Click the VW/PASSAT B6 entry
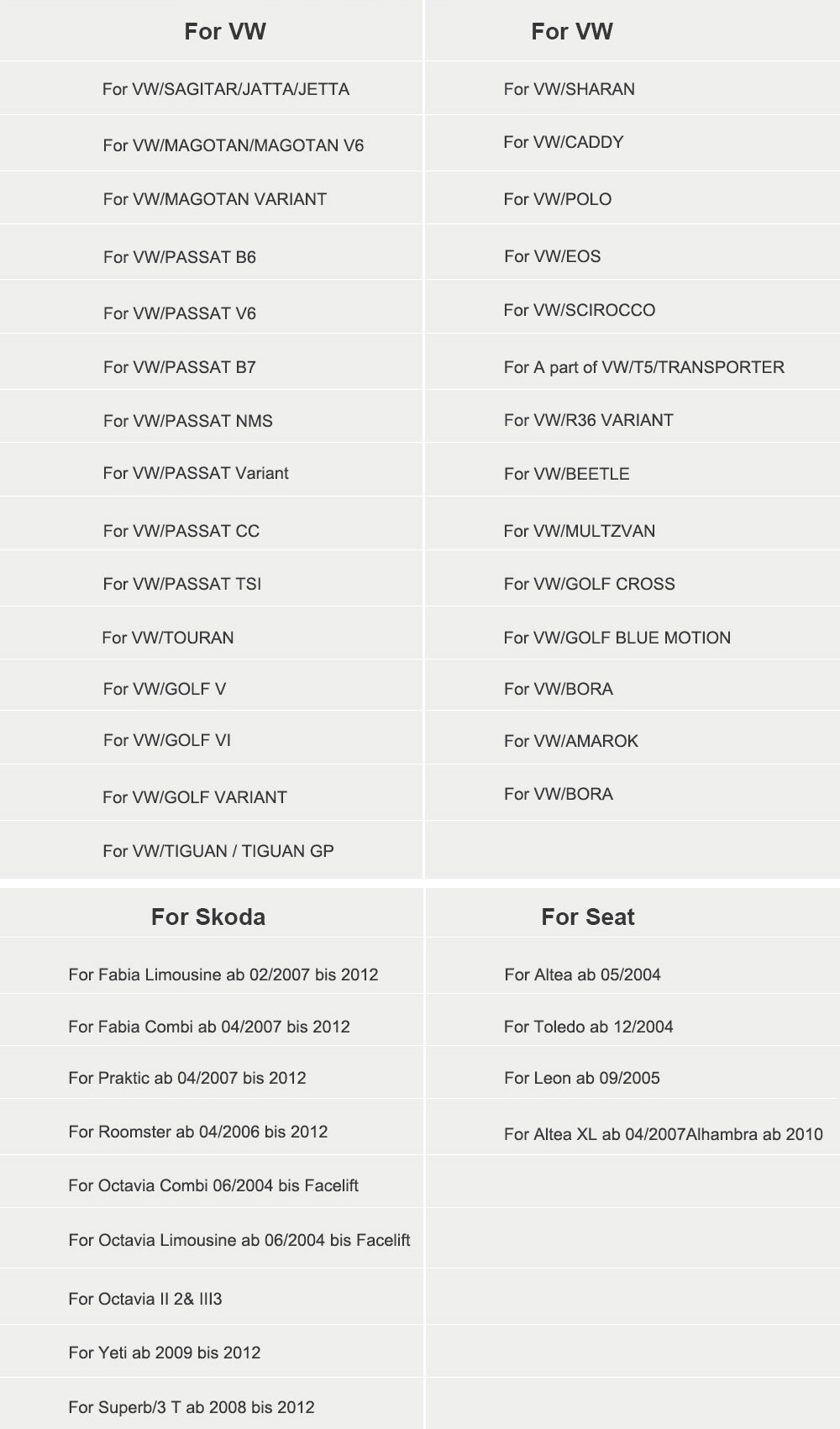The width and height of the screenshot is (840, 1429). pos(179,257)
